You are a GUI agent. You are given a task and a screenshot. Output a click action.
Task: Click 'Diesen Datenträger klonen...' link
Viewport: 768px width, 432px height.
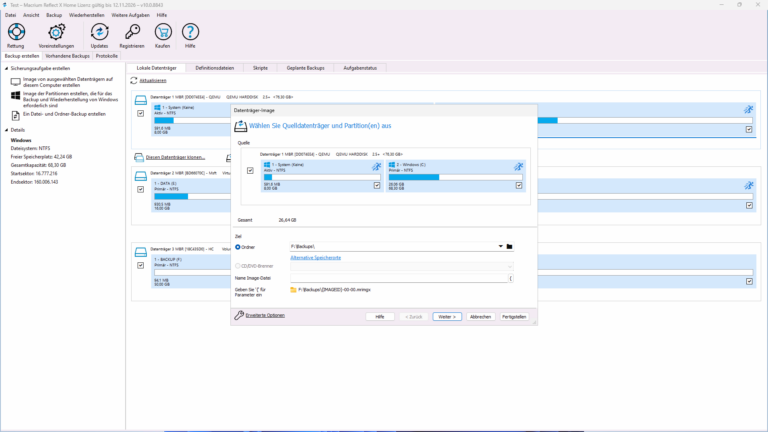point(175,157)
